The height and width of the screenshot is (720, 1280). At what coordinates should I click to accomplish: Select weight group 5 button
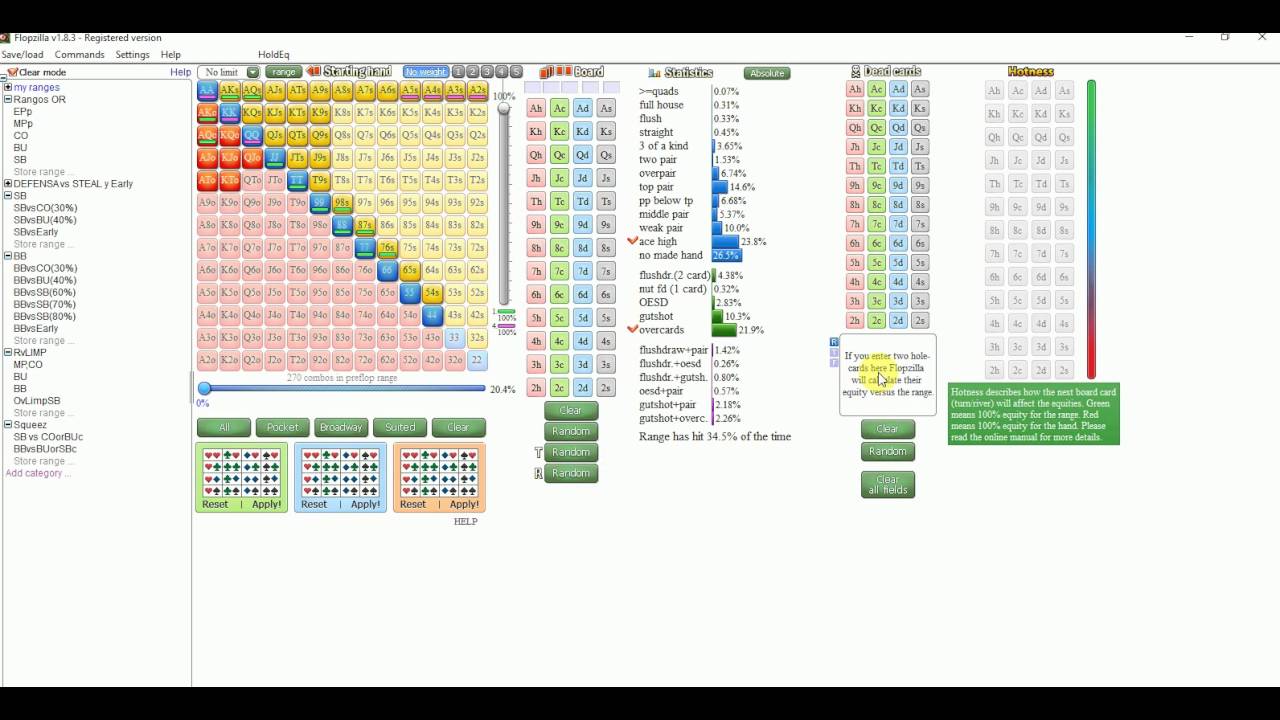(x=516, y=72)
